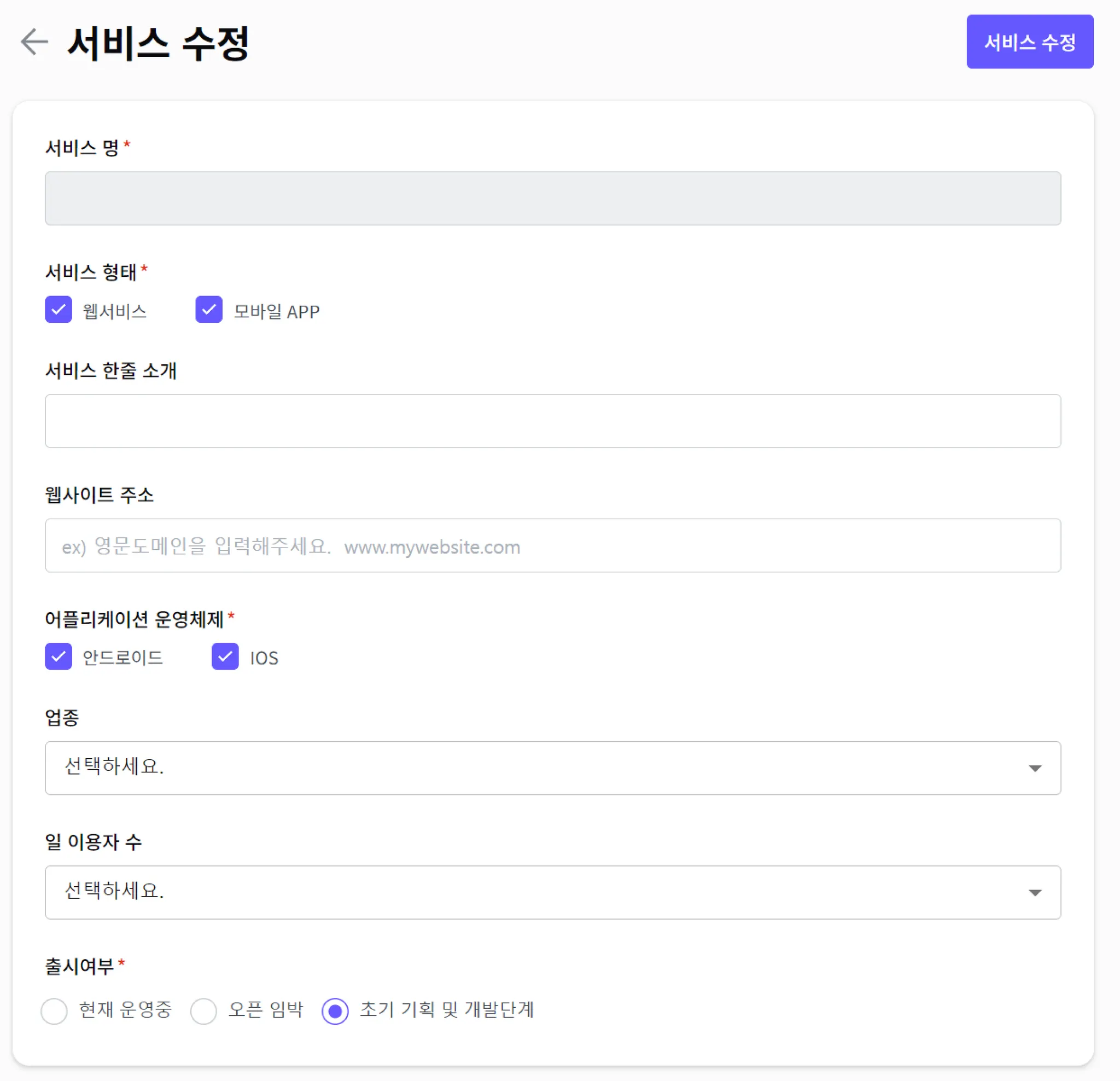Click the 일 이용자 수 dropdown arrow

point(1034,892)
